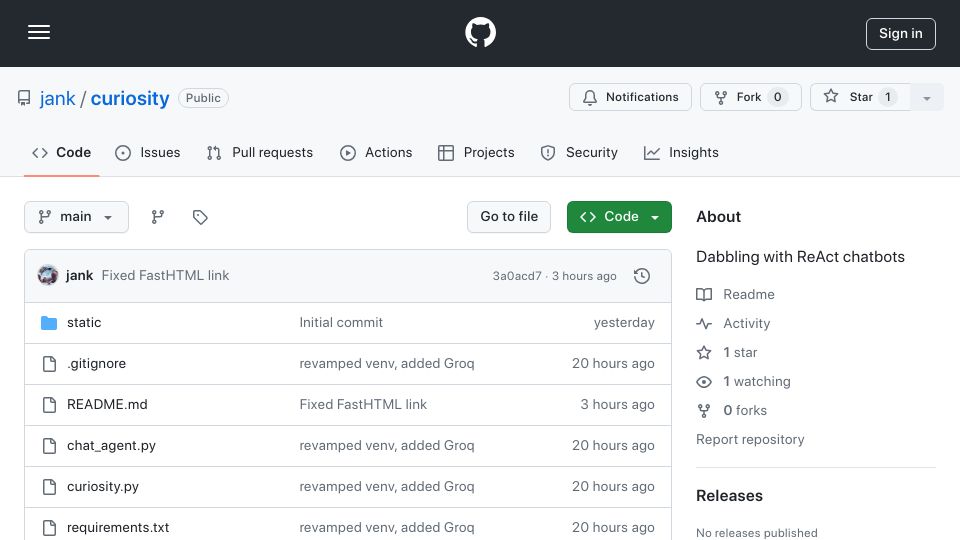This screenshot has height=540, width=960.
Task: Switch to the Issues tab
Action: pos(148,152)
